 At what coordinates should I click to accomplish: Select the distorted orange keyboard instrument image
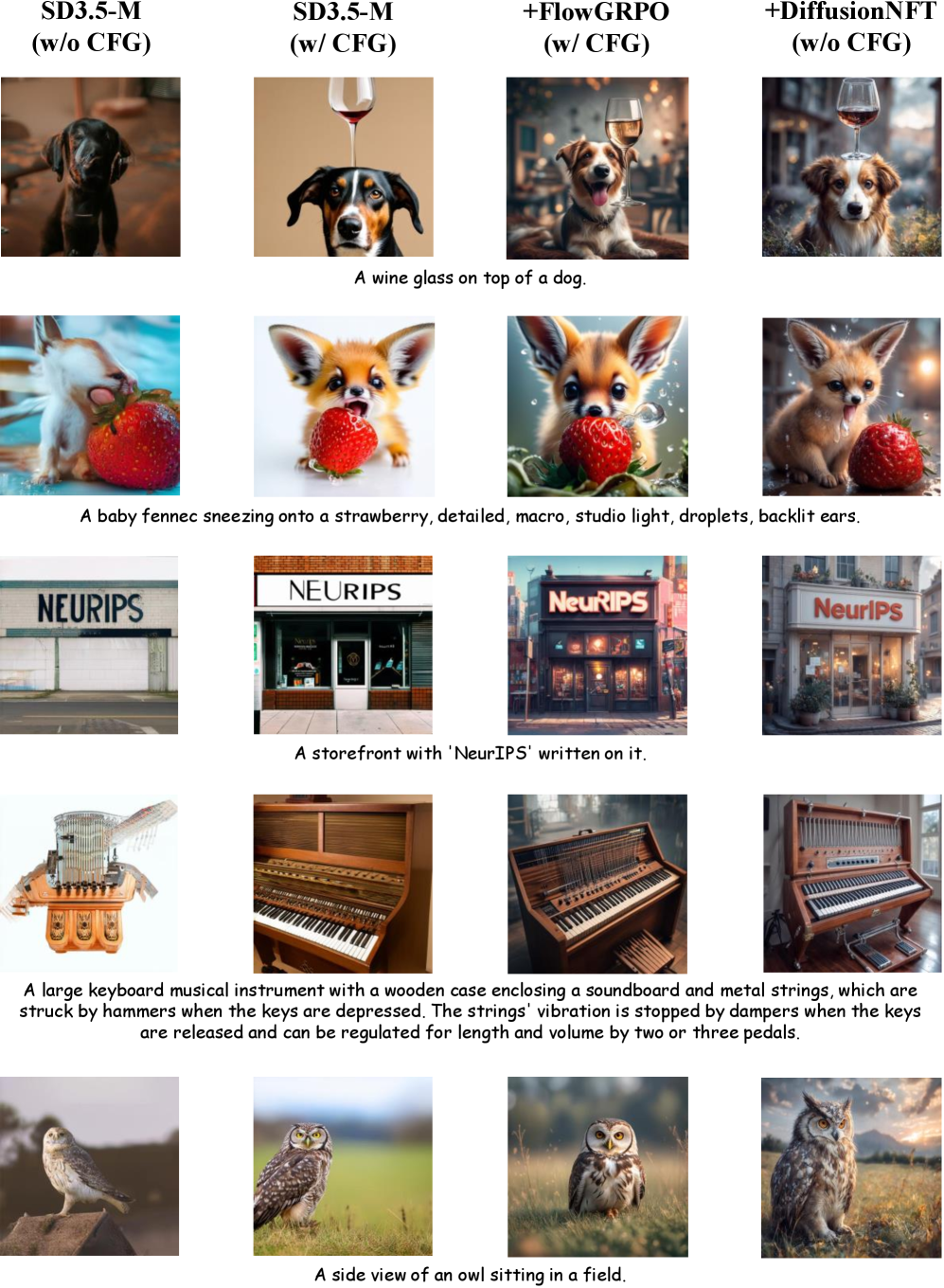pos(89,884)
